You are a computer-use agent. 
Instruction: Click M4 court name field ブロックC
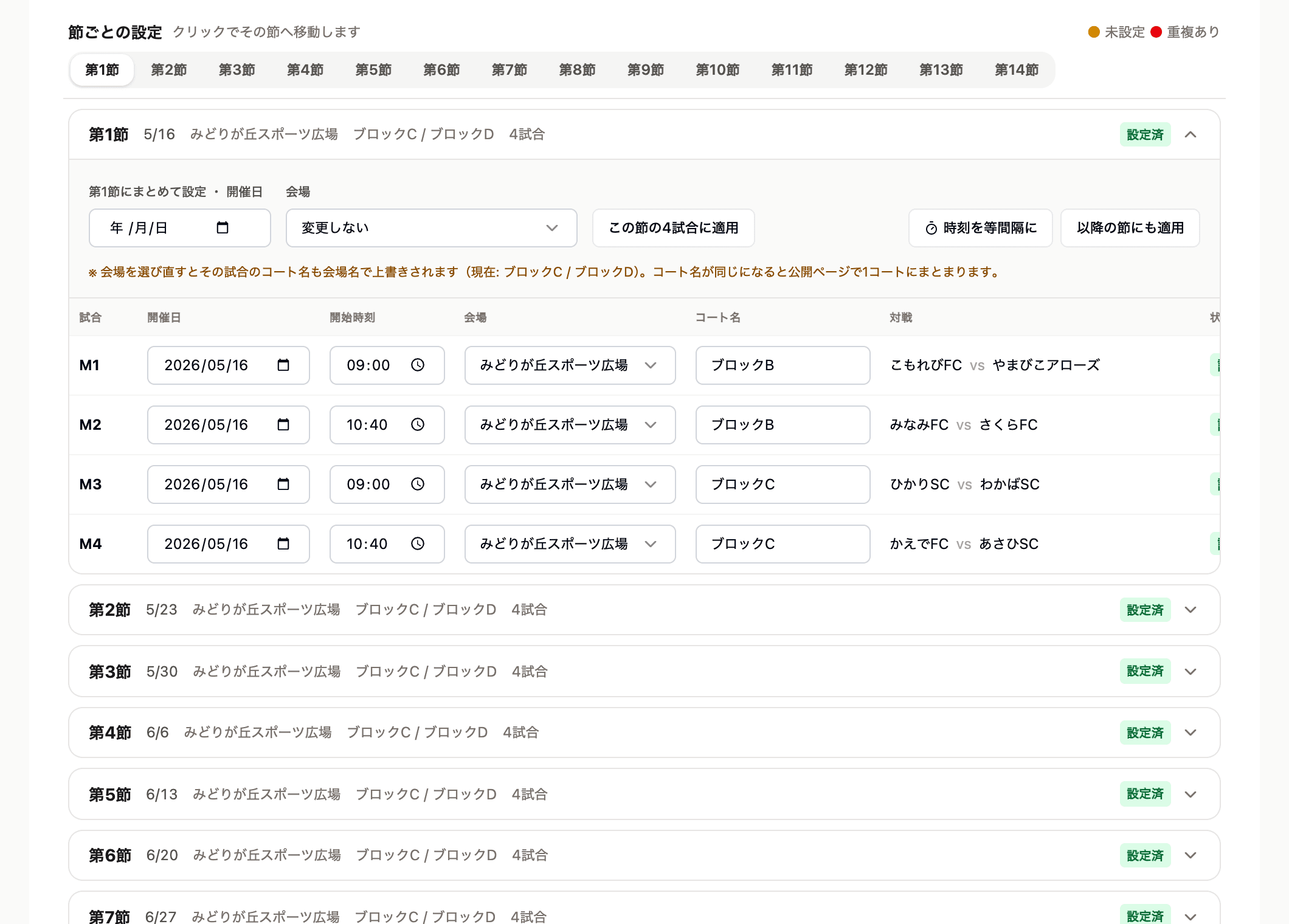coord(783,543)
